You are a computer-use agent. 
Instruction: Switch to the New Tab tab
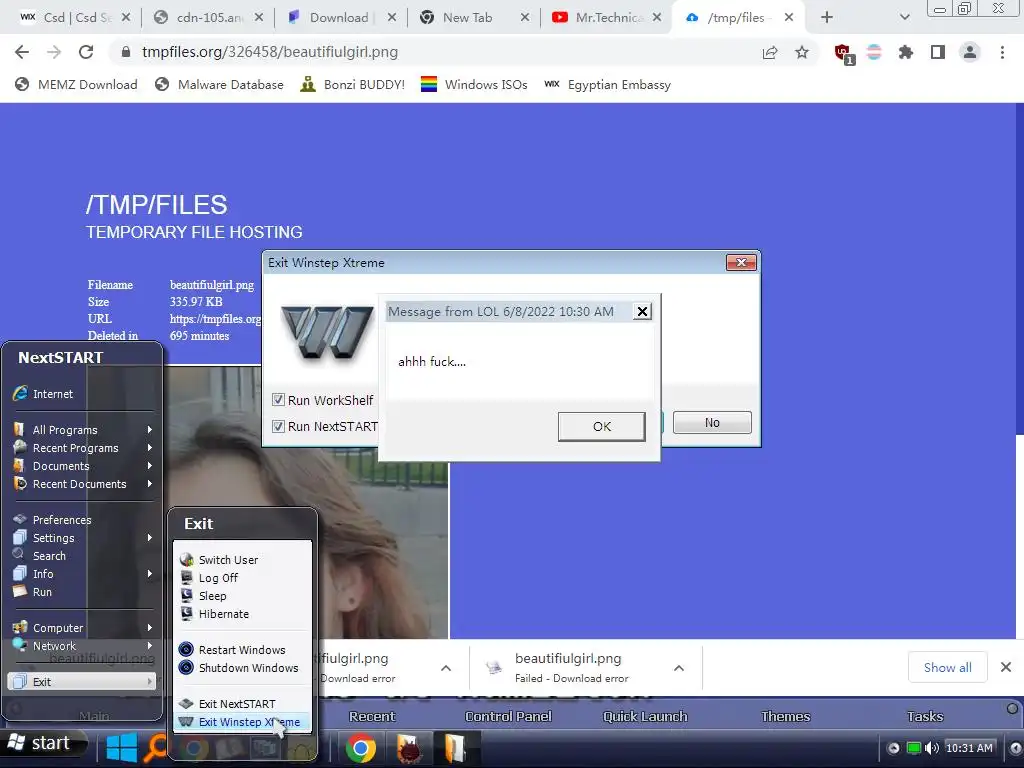(473, 18)
